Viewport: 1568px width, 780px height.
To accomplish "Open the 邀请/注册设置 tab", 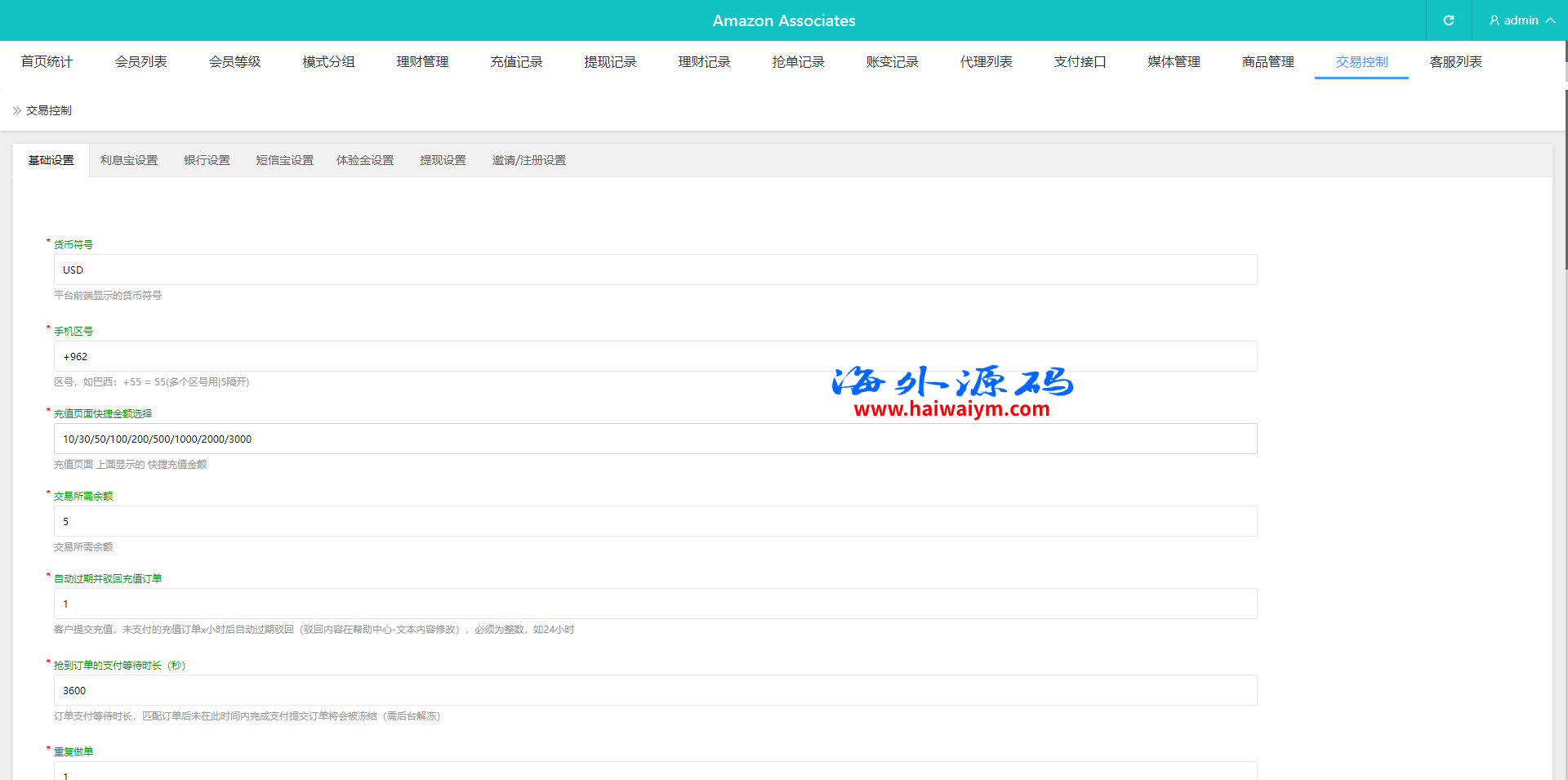I will [528, 160].
